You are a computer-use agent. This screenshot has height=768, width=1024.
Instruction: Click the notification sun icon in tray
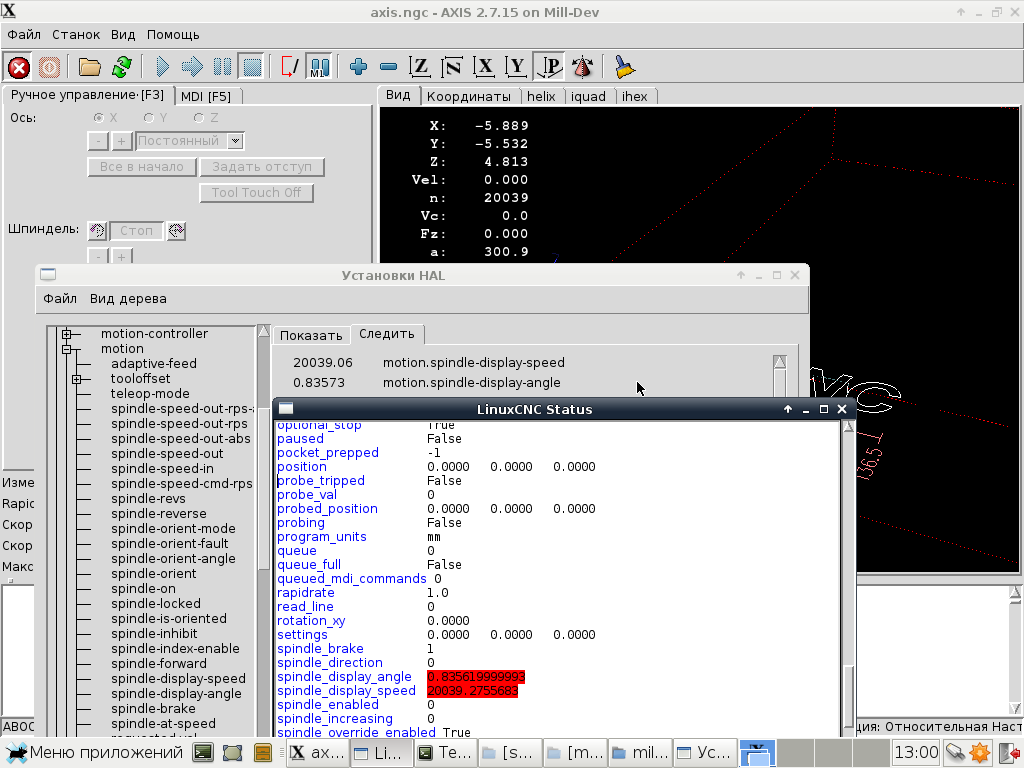coord(980,753)
